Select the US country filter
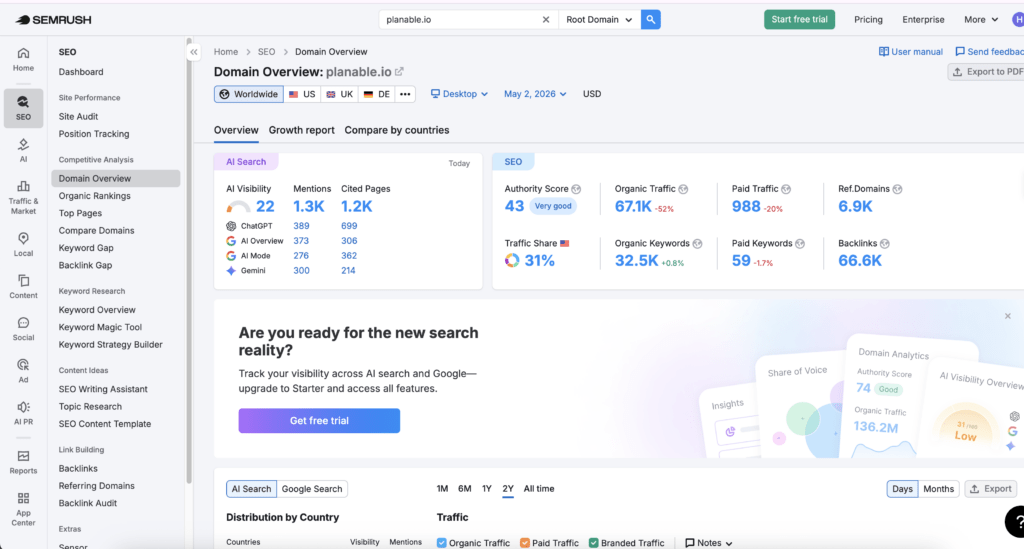Screen dimensions: 1024x549 tap(302, 94)
